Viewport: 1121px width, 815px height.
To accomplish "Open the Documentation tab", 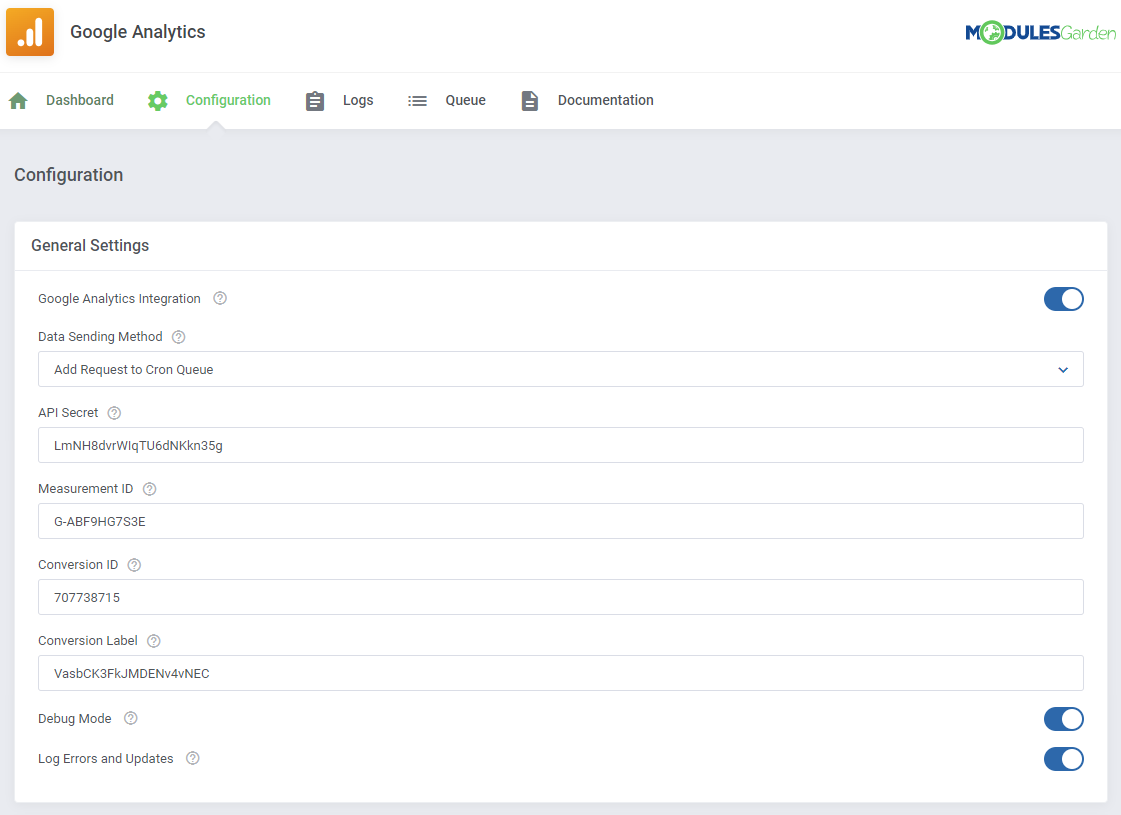I will point(606,100).
